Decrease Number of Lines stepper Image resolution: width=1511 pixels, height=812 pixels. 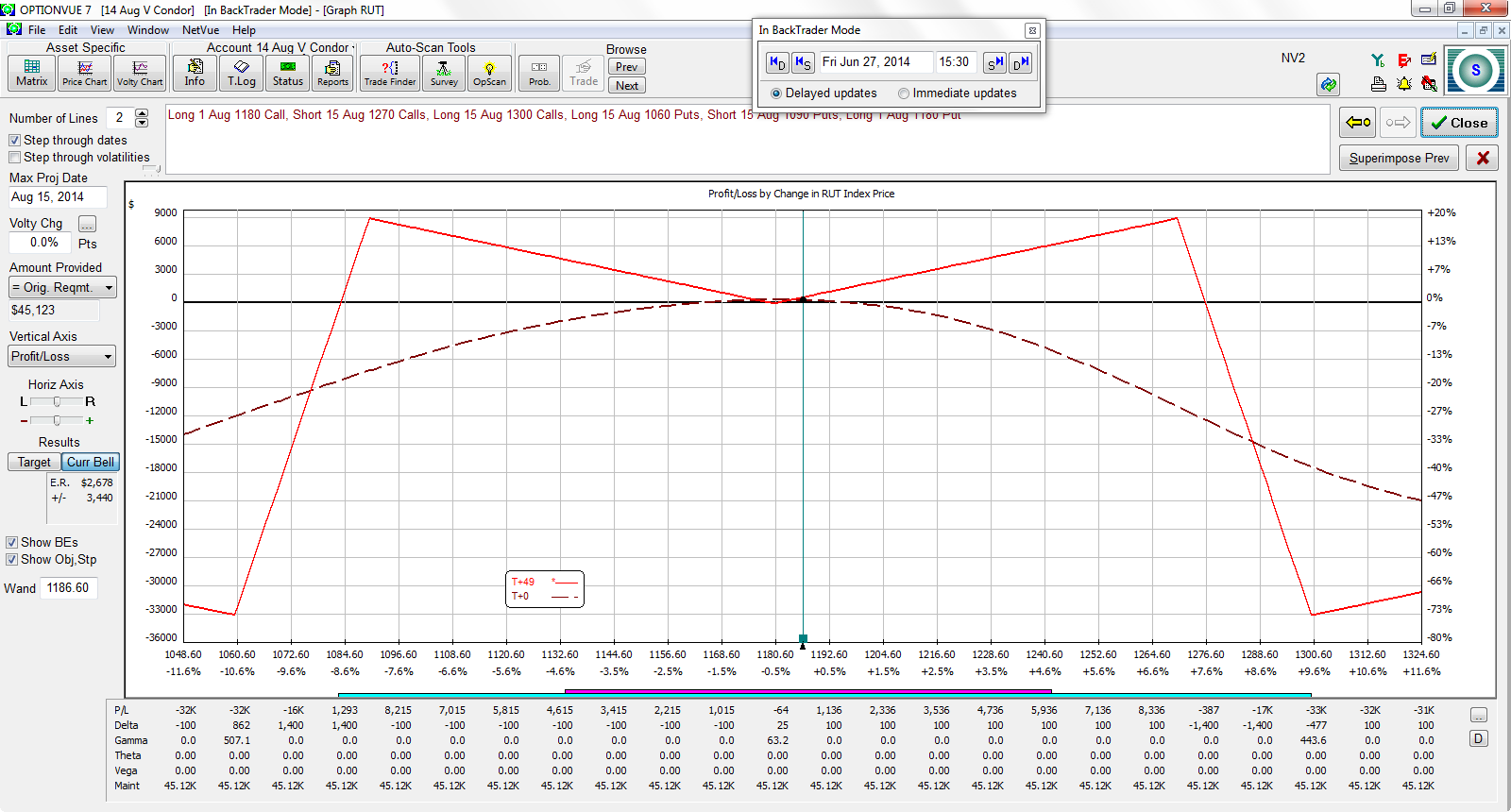coord(142,123)
